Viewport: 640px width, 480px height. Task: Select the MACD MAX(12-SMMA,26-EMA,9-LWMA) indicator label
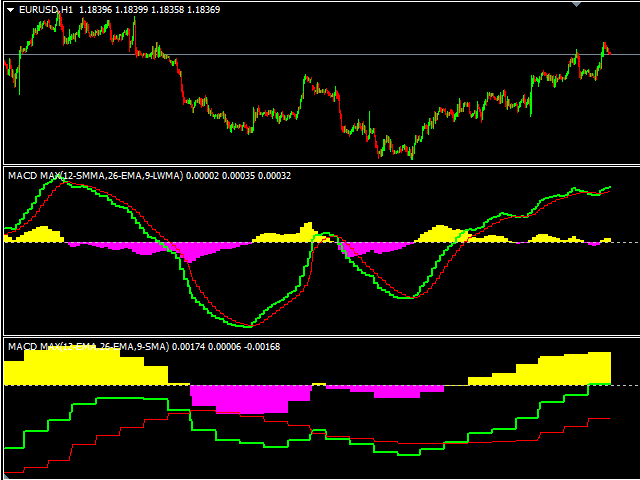(96, 176)
